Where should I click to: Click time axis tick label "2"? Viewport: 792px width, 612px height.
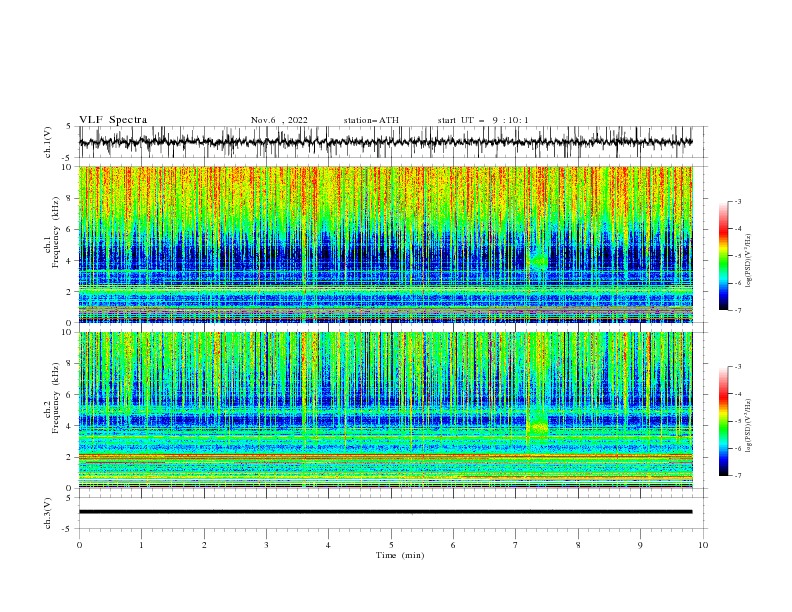204,545
